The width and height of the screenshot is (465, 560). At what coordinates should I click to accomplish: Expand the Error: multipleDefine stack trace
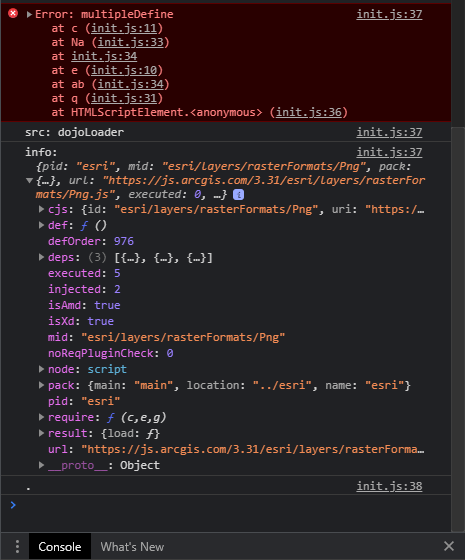29,14
